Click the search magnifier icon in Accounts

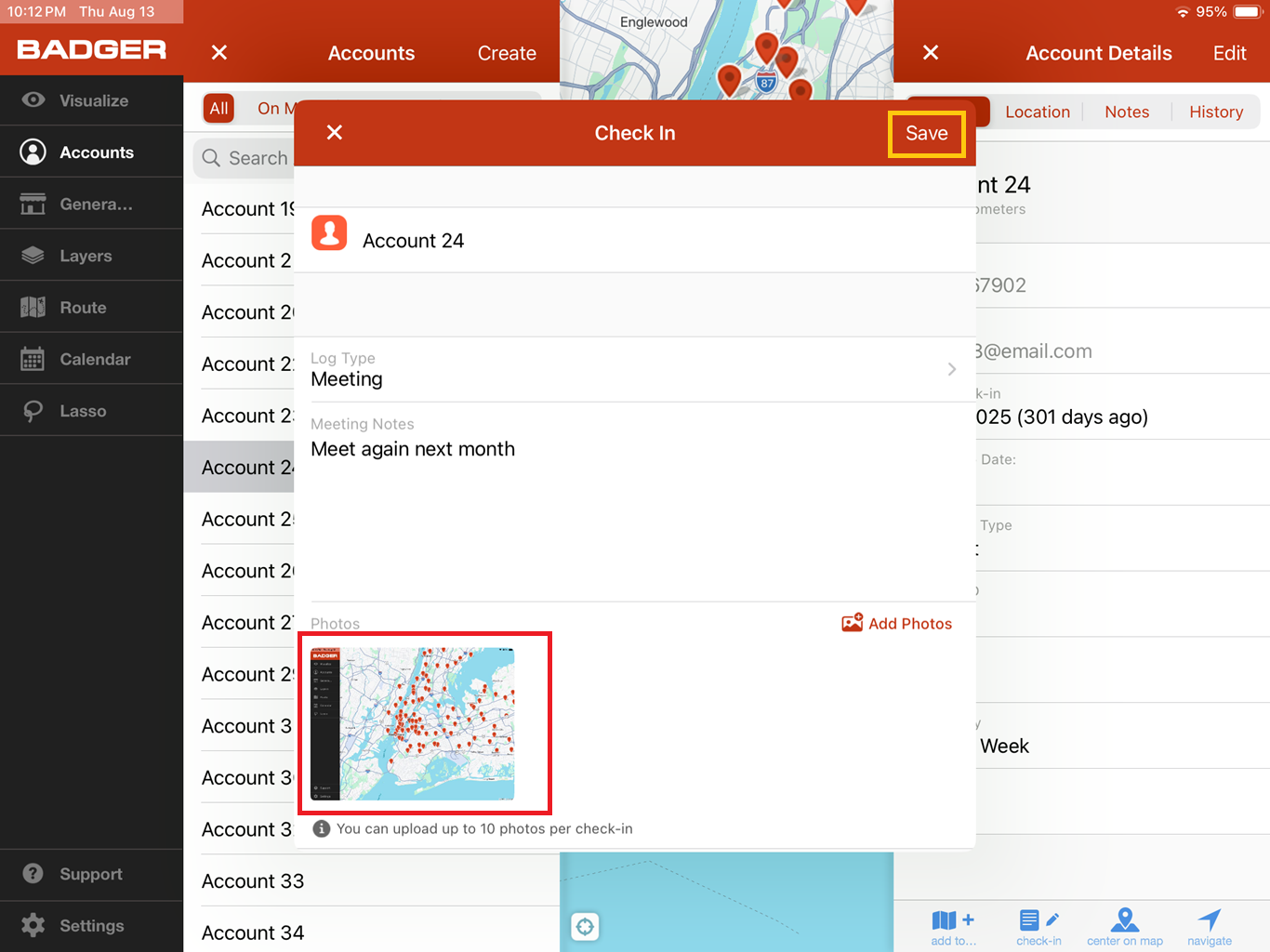pos(212,158)
